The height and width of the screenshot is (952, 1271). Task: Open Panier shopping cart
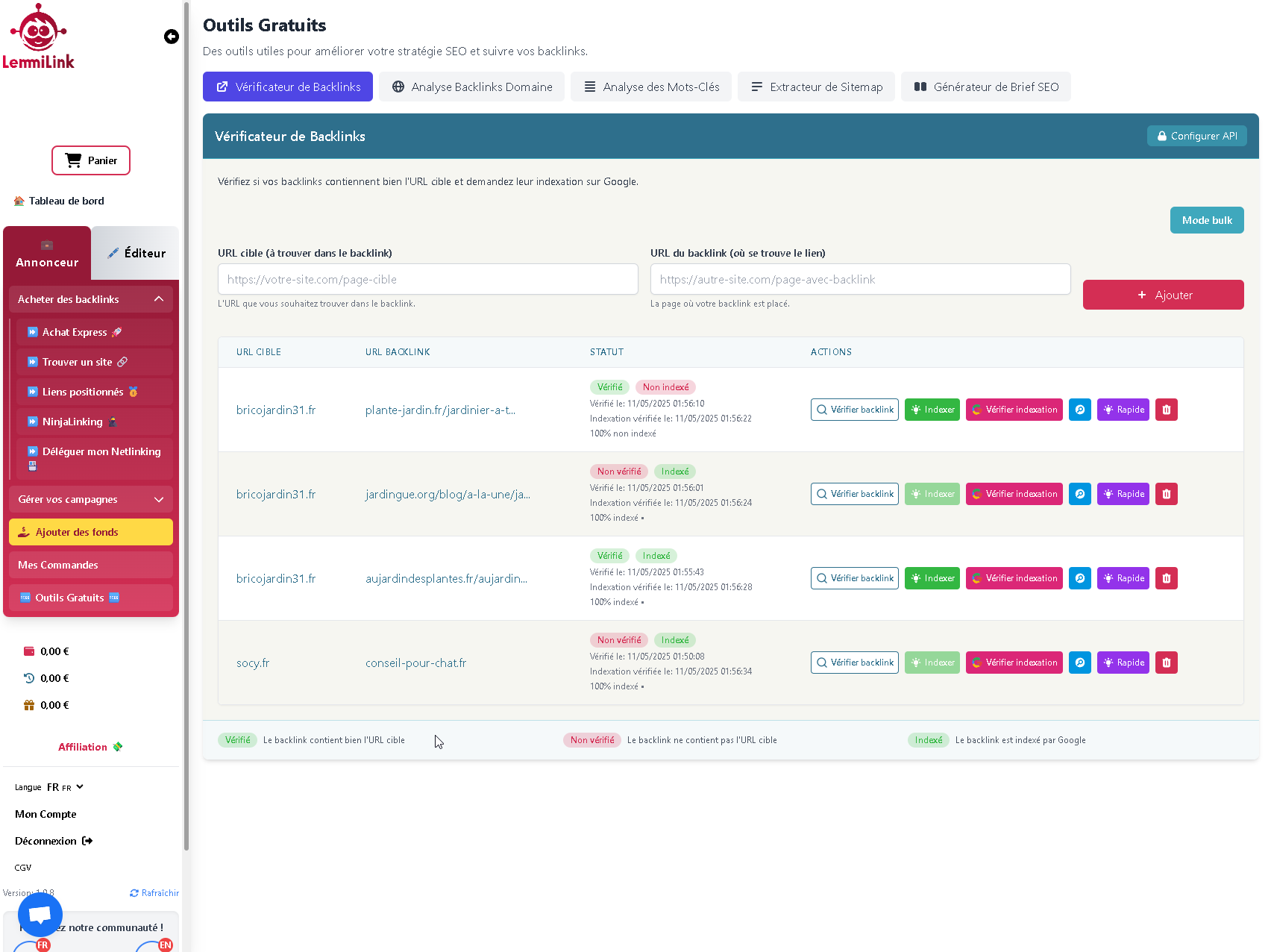click(91, 160)
